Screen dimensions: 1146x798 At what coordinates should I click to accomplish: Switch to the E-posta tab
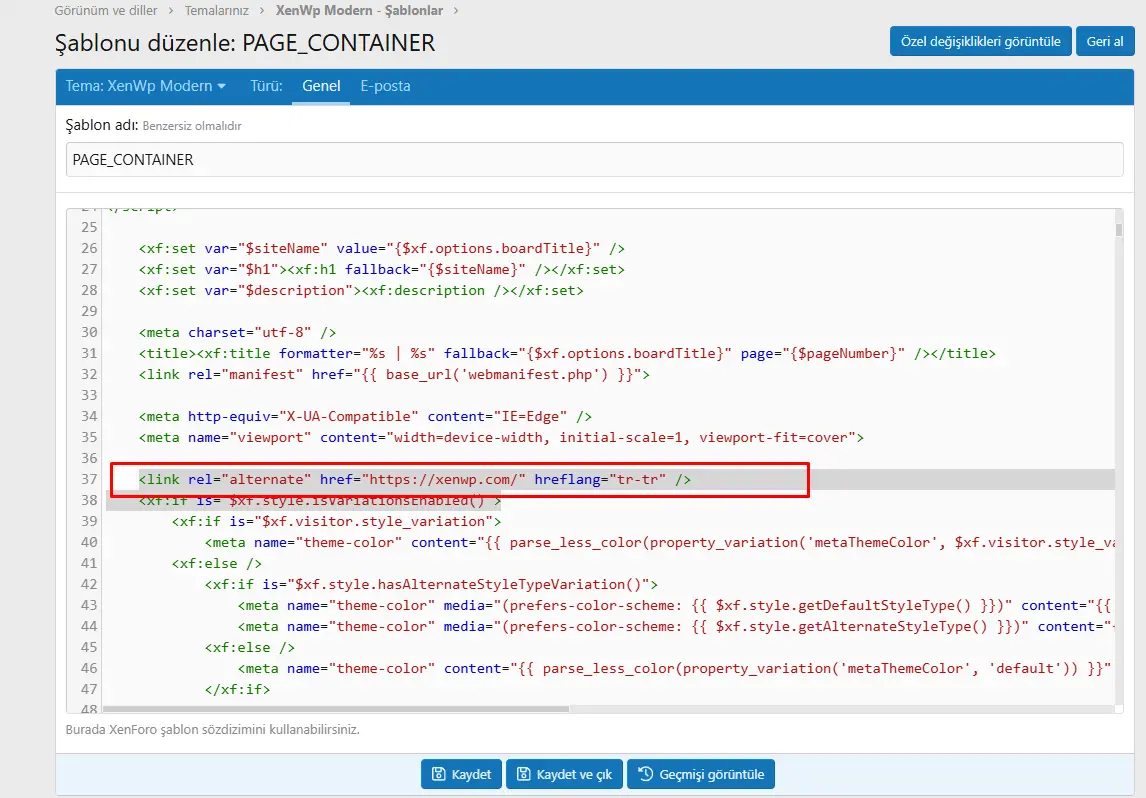click(385, 86)
